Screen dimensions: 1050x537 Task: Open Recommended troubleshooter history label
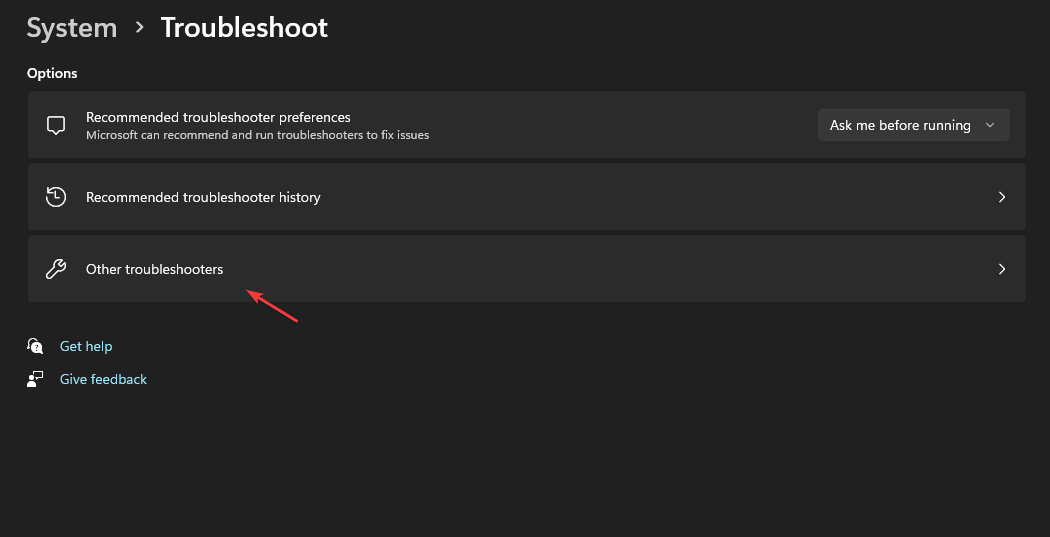pos(203,198)
